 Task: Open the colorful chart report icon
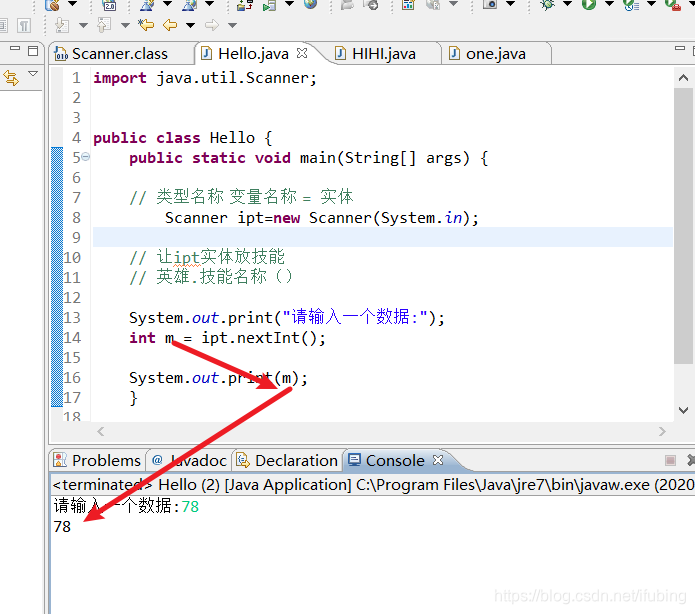coord(408,4)
